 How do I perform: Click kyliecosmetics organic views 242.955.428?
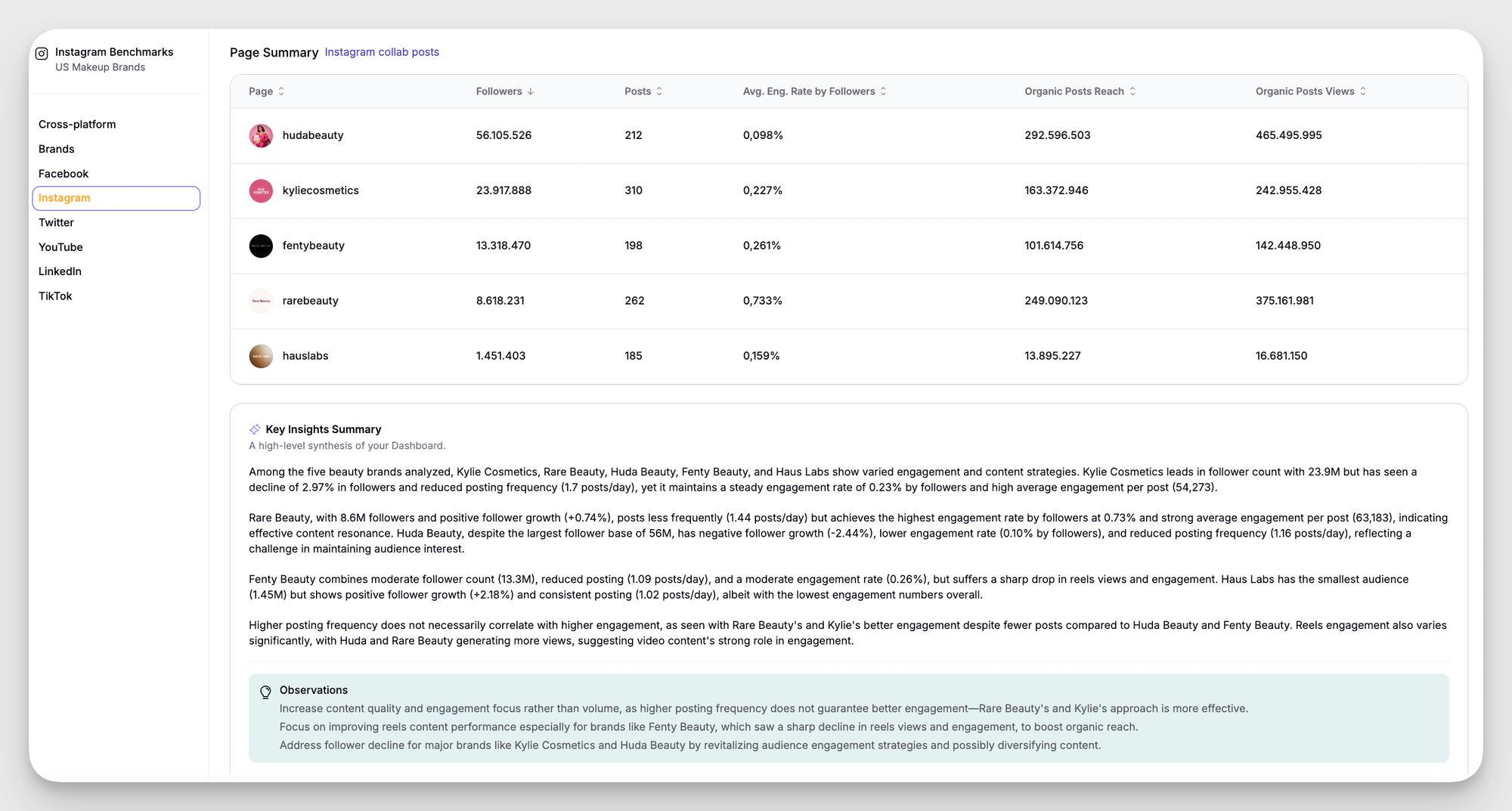[1289, 190]
